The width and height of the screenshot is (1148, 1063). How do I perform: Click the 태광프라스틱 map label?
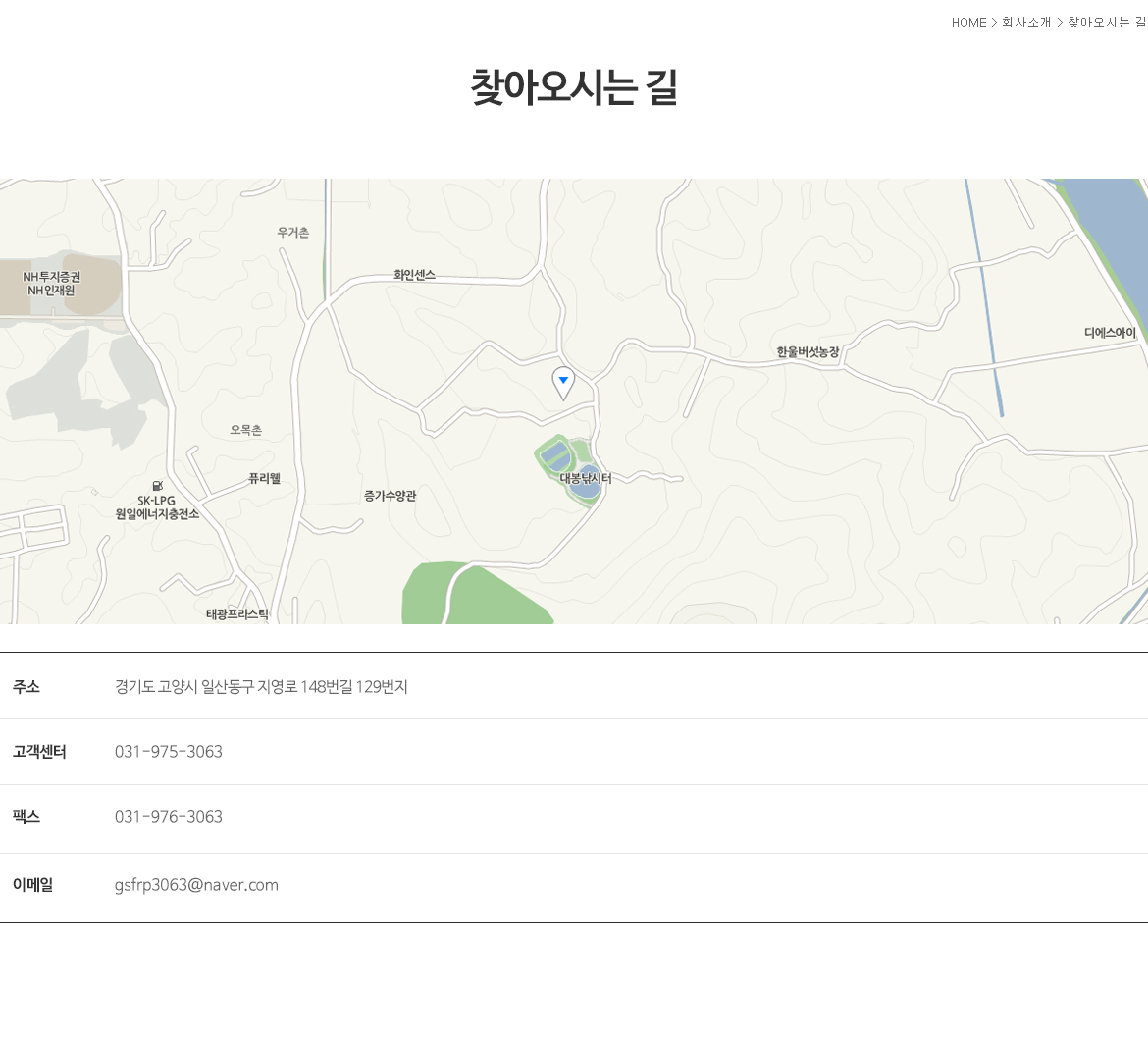(x=236, y=614)
